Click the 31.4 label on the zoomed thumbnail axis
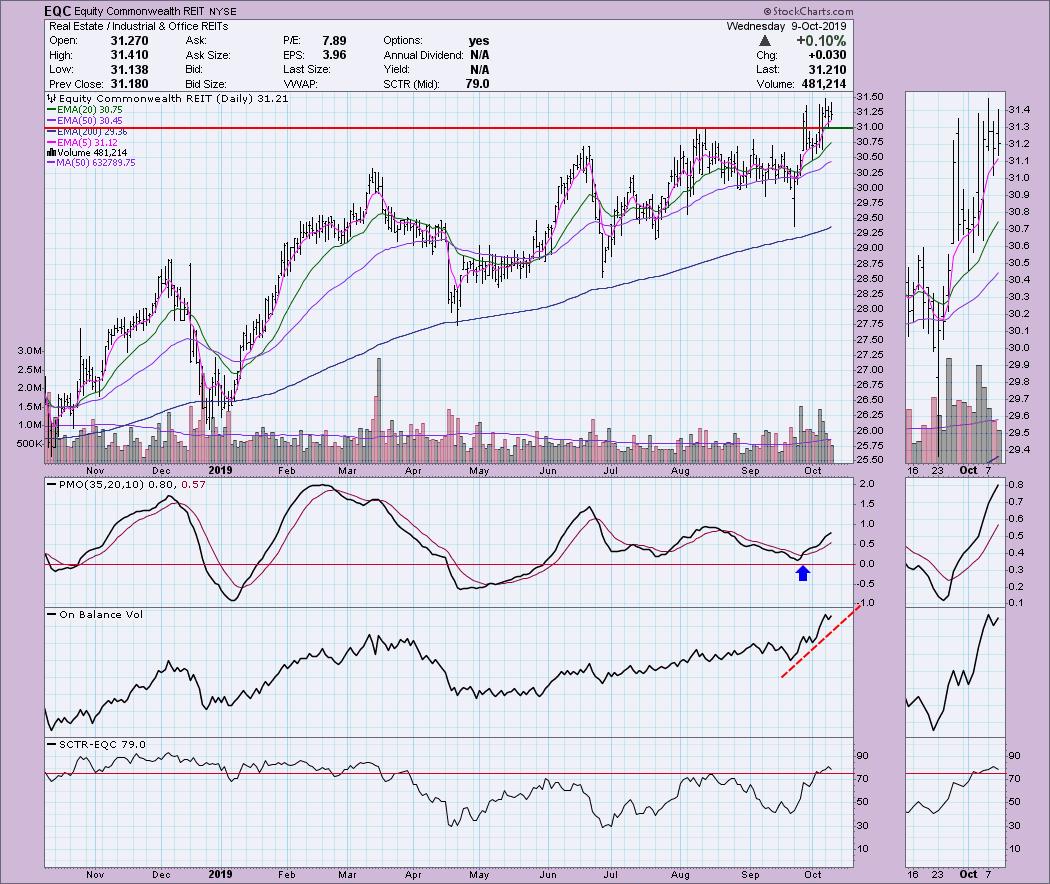The height and width of the screenshot is (884, 1050). 1019,110
